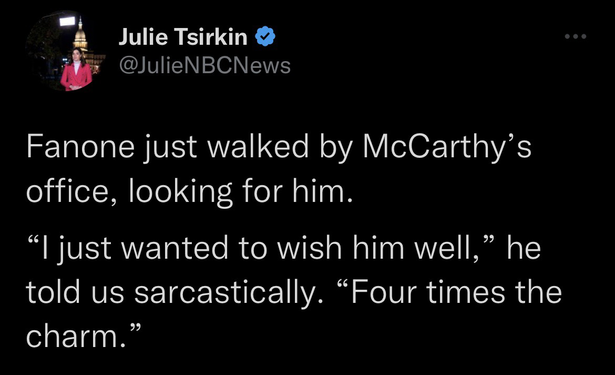Open the @JulieNBCNews handle link
The height and width of the screenshot is (375, 615).
[204, 65]
